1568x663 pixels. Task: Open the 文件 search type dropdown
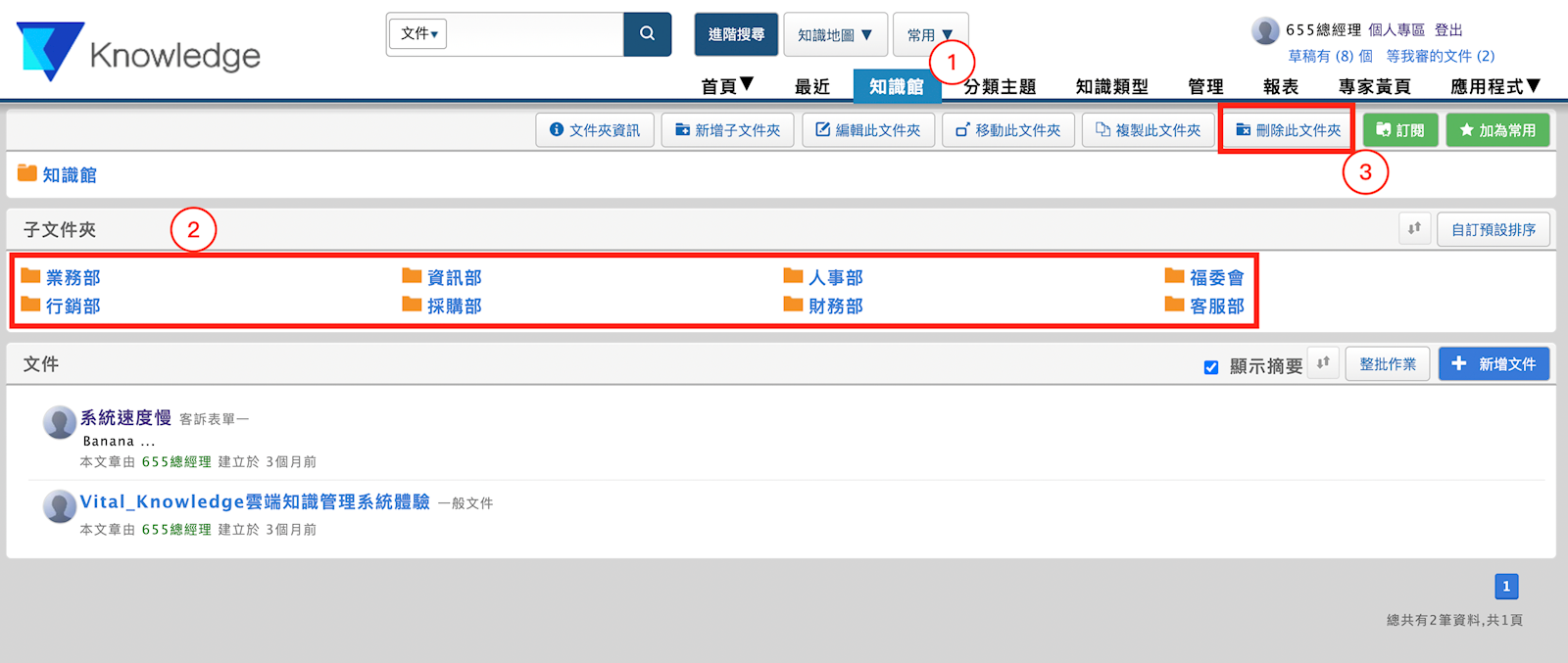[x=419, y=34]
